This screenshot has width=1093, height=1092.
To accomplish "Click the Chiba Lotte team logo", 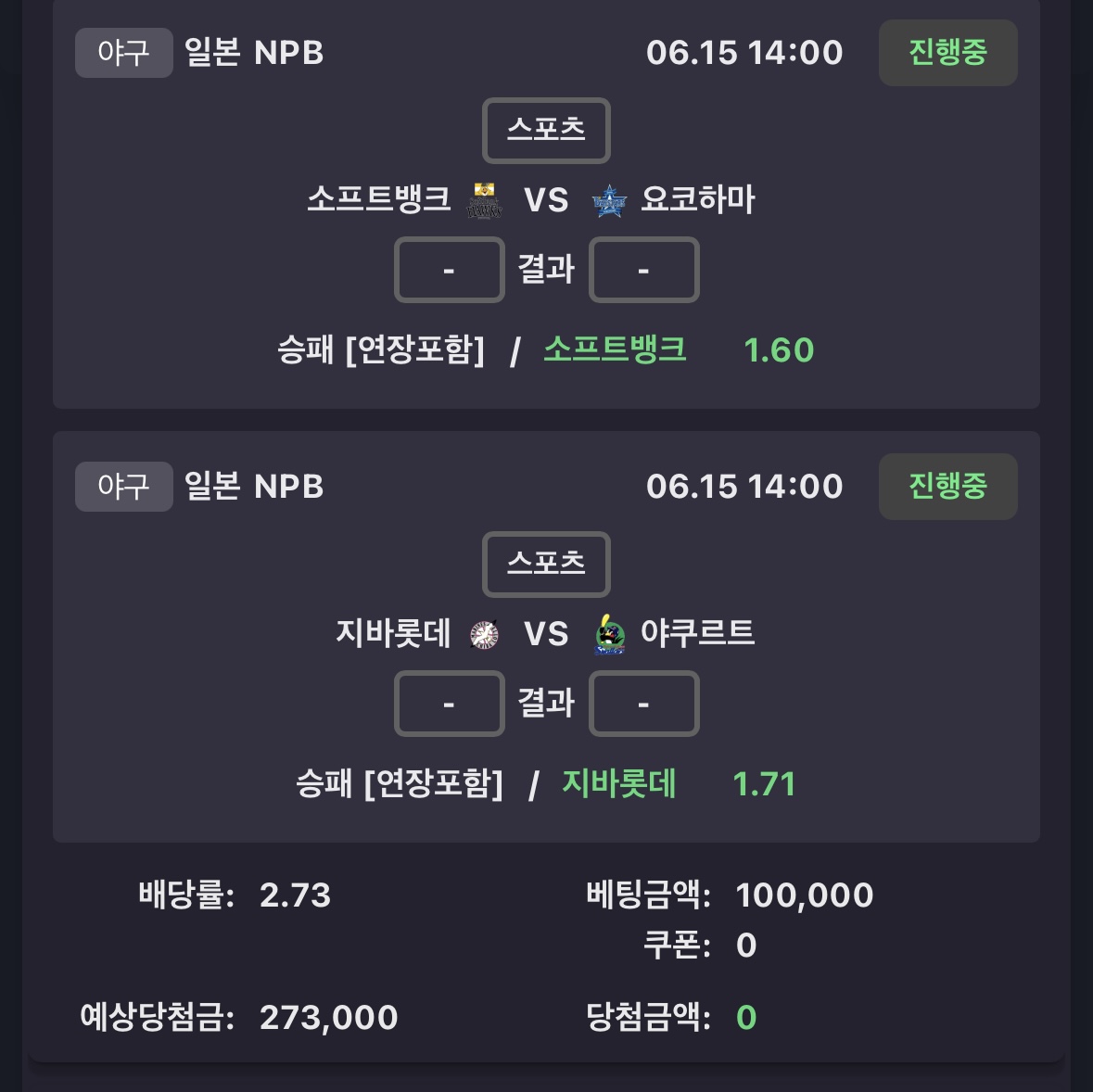I will tap(484, 634).
